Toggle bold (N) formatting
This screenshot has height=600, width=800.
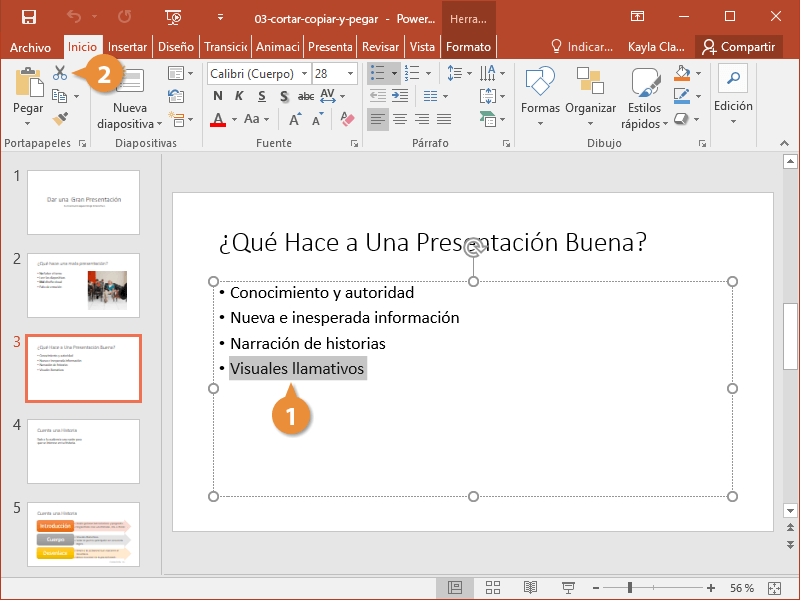pos(218,96)
